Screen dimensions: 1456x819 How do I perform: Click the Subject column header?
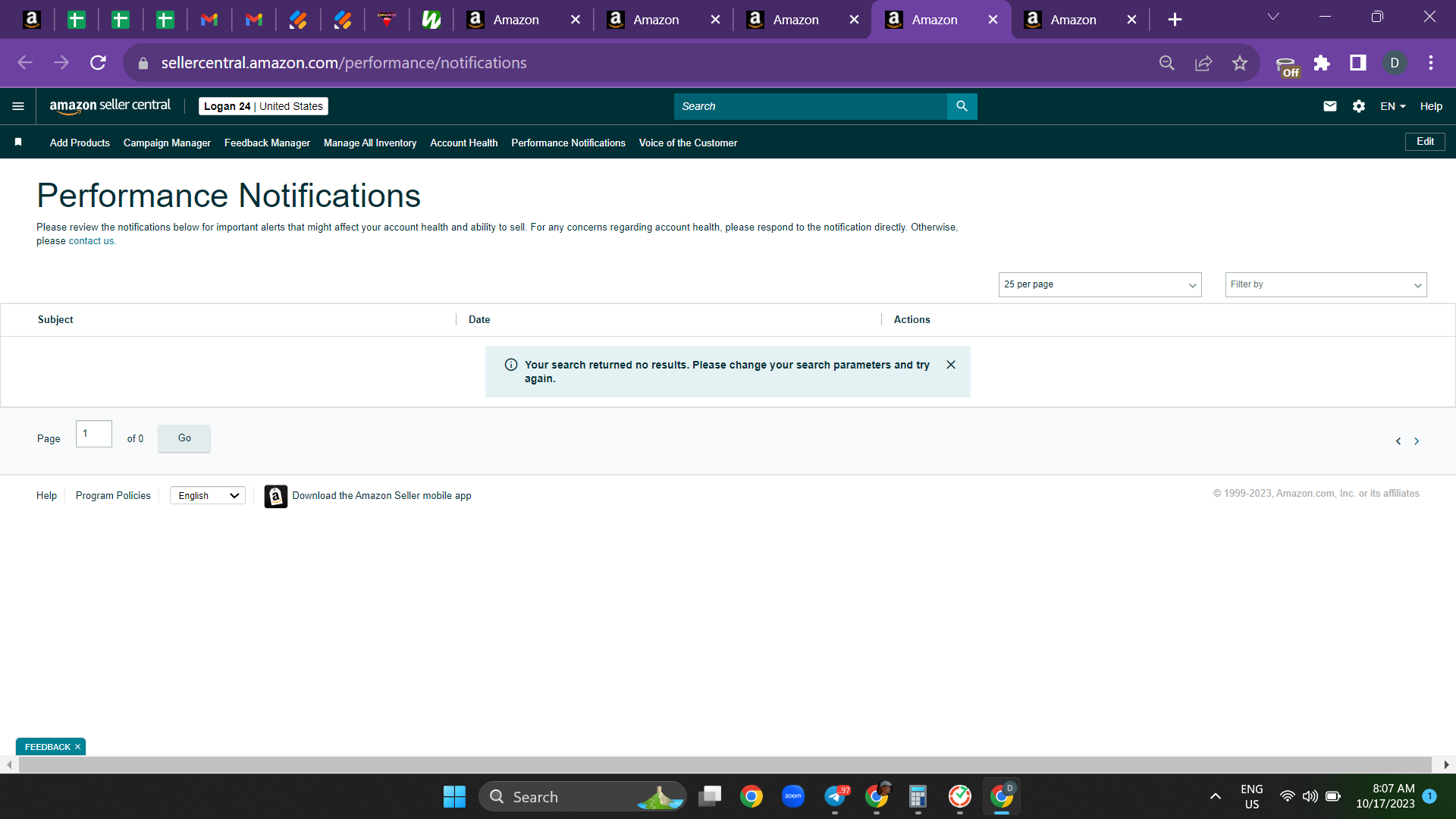55,320
